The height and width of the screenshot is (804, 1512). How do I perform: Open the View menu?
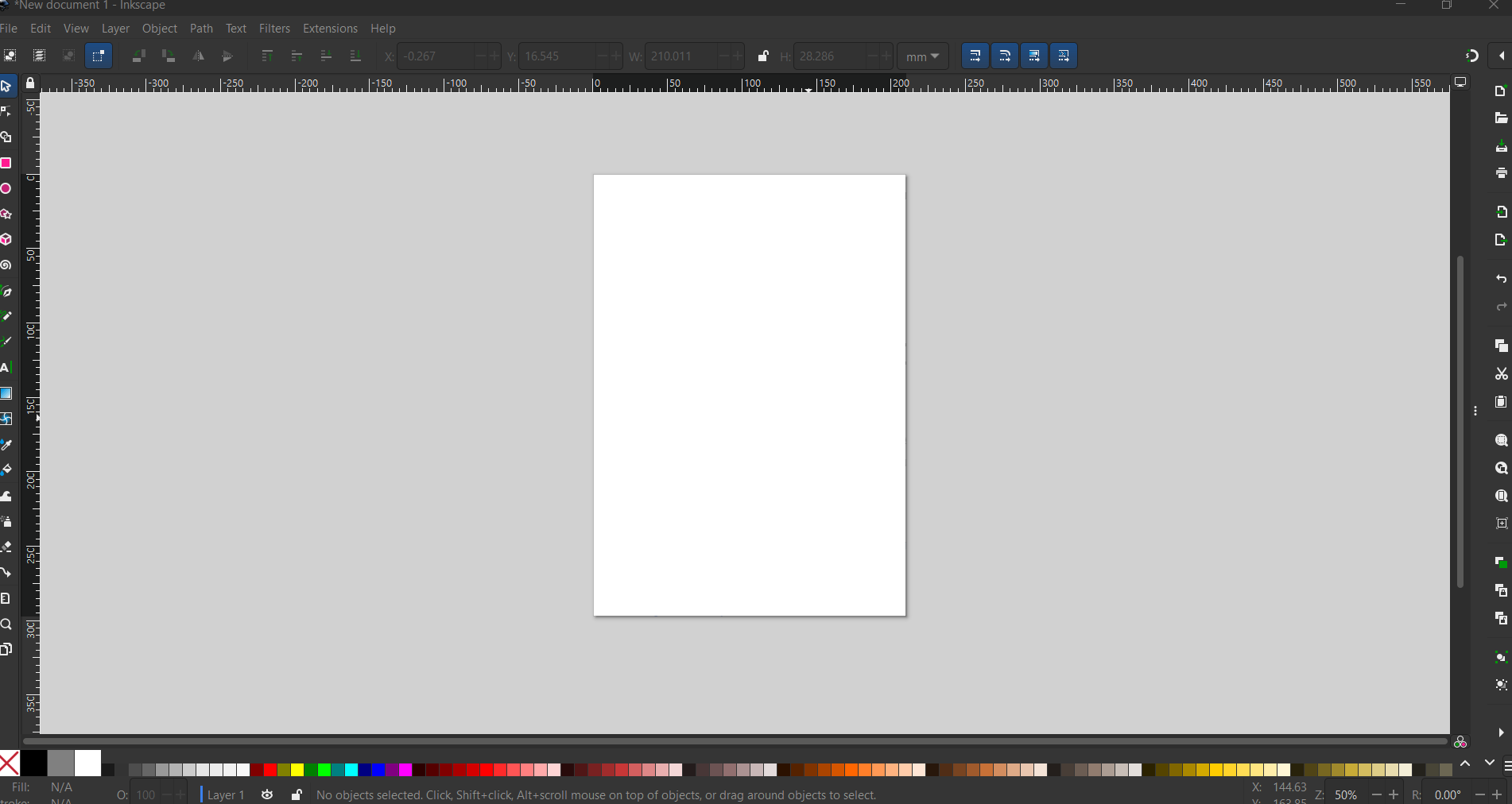76,29
